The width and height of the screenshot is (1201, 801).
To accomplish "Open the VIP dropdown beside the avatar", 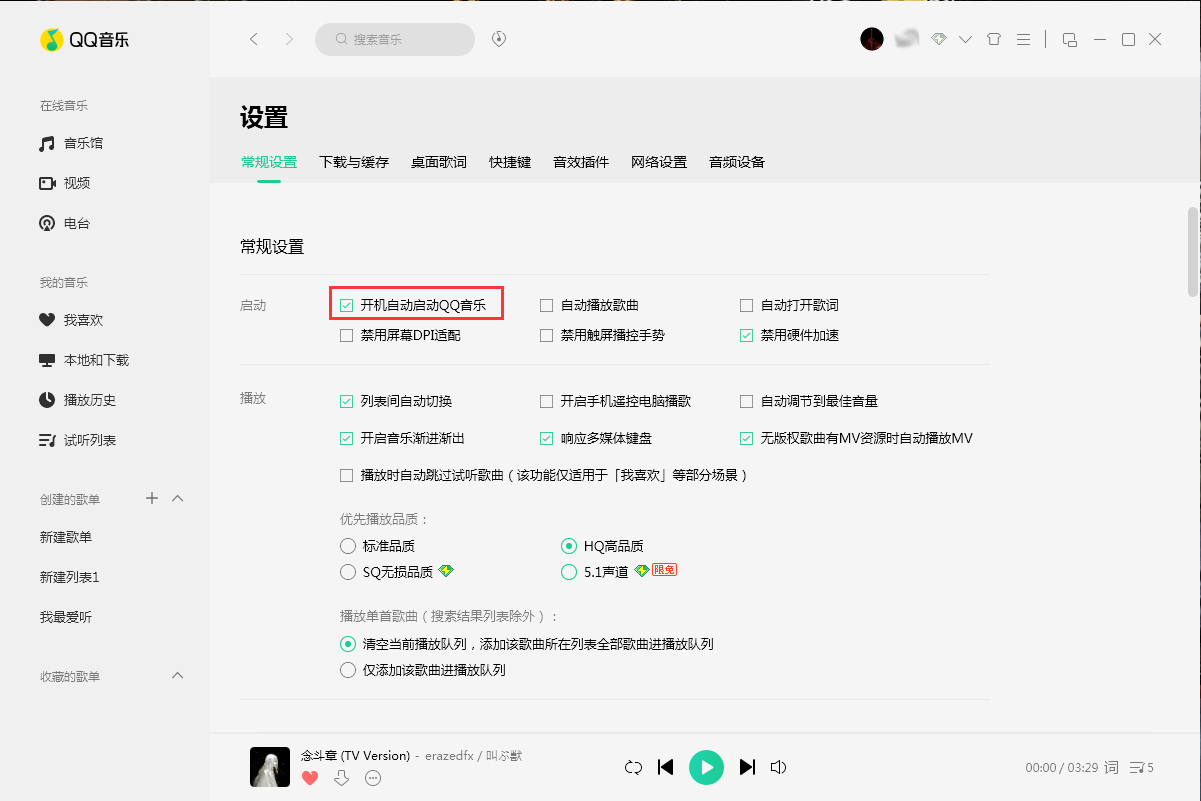I will [965, 39].
